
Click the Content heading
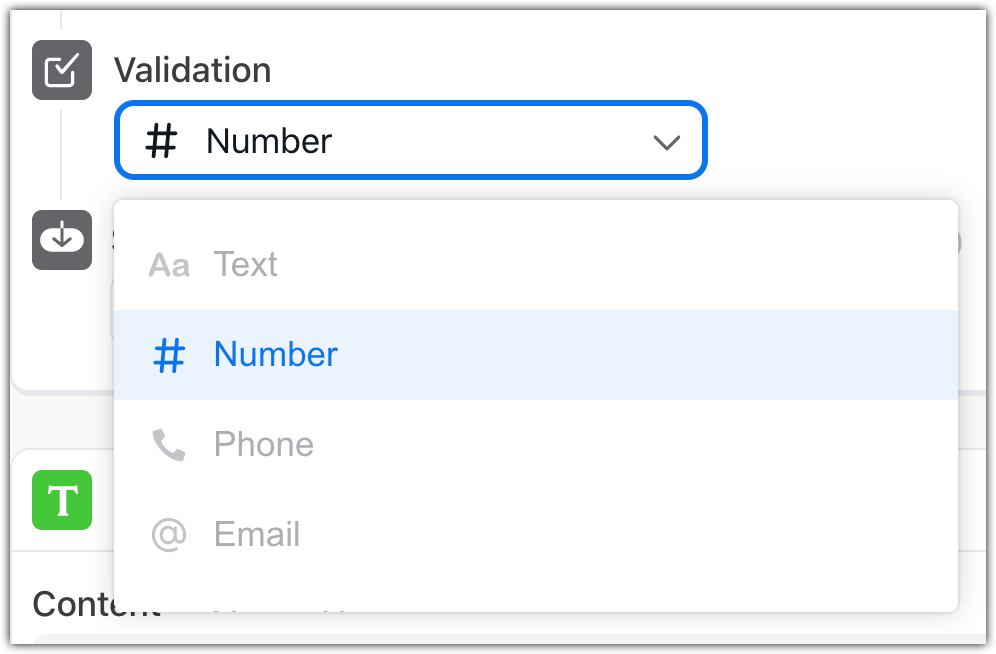[x=70, y=604]
